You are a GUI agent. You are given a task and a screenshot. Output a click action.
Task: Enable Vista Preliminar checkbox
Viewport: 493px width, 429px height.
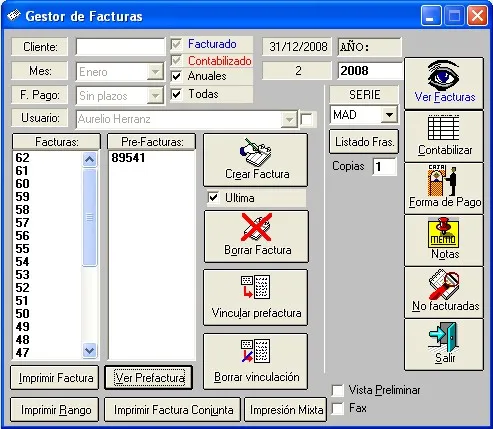click(338, 390)
